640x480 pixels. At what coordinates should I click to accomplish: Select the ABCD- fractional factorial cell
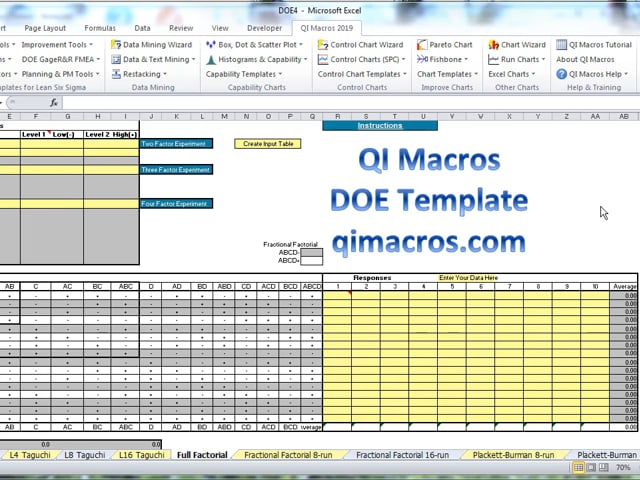pyautogui.click(x=311, y=253)
